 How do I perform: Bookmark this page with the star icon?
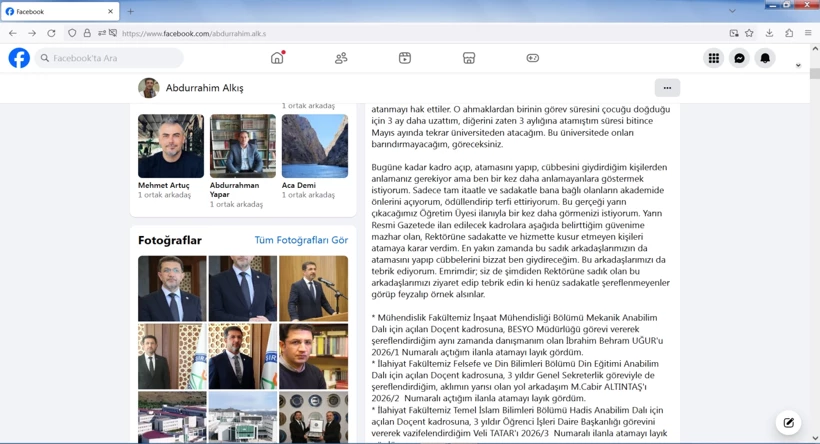(x=749, y=33)
